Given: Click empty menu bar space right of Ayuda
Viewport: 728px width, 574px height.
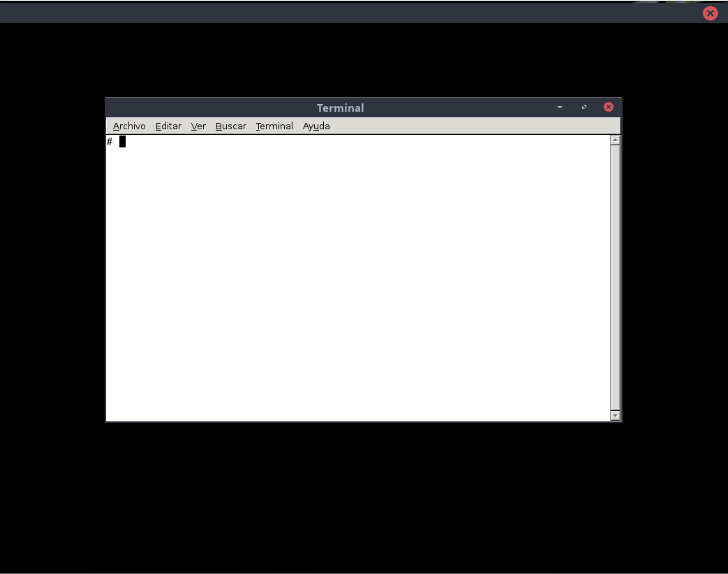Looking at the screenshot, I should pyautogui.click(x=474, y=126).
